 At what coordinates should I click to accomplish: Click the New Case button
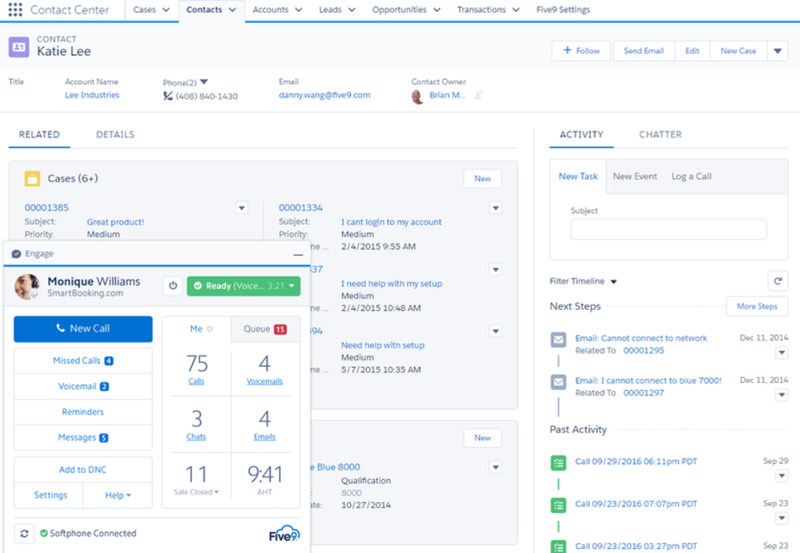pyautogui.click(x=738, y=51)
